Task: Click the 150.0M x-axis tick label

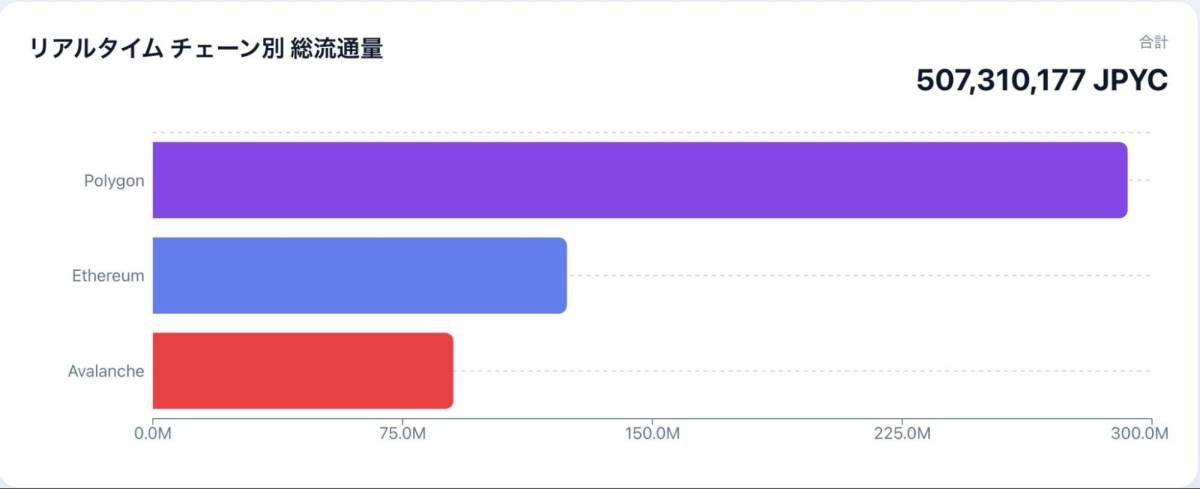Action: pos(652,434)
